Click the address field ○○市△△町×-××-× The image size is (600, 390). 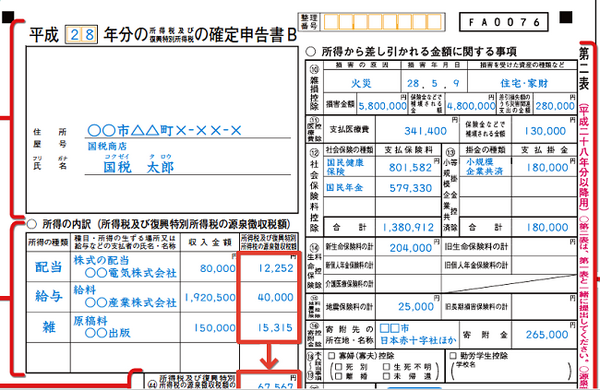(x=165, y=131)
